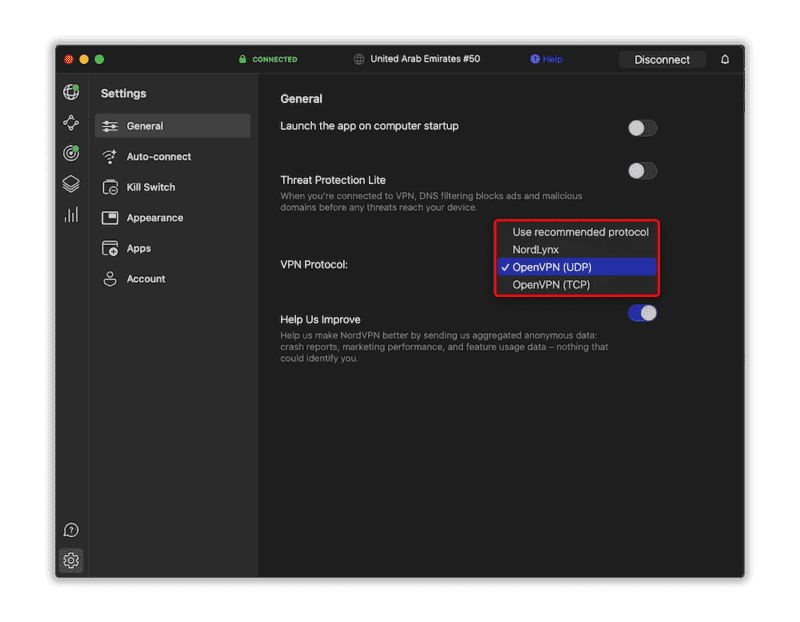Disable the Help Us Improve switch
800x622 pixels.
[x=642, y=313]
